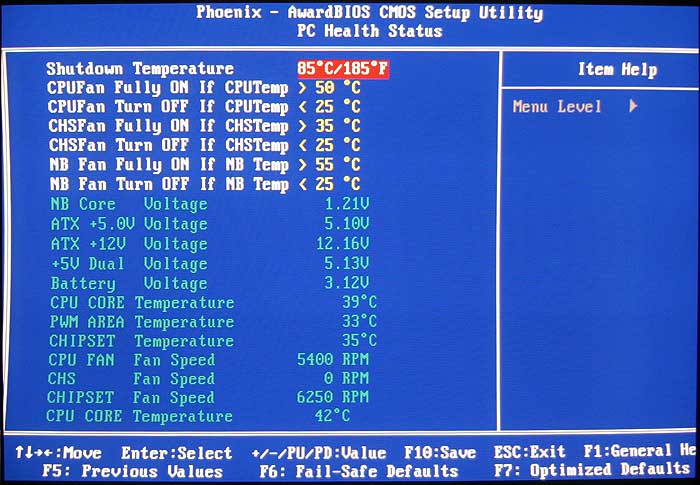The height and width of the screenshot is (485, 700).
Task: Click the PC Health Status title
Action: (x=370, y=31)
